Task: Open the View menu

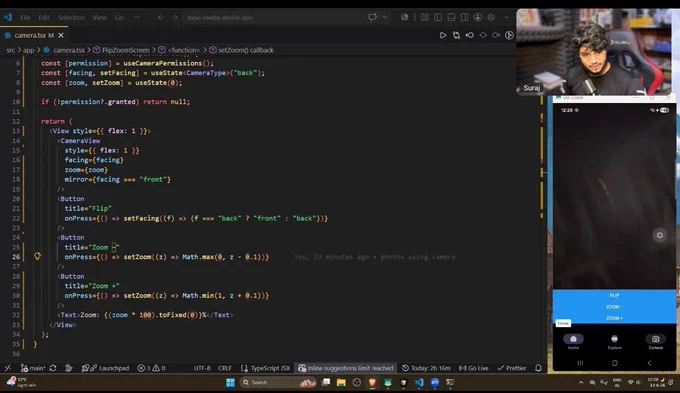Action: point(99,17)
